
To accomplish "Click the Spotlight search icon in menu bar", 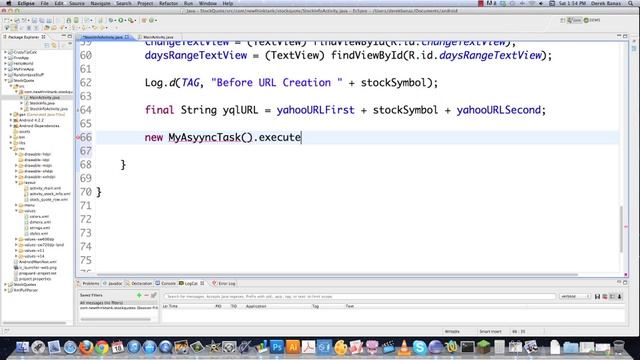I will click(631, 3).
